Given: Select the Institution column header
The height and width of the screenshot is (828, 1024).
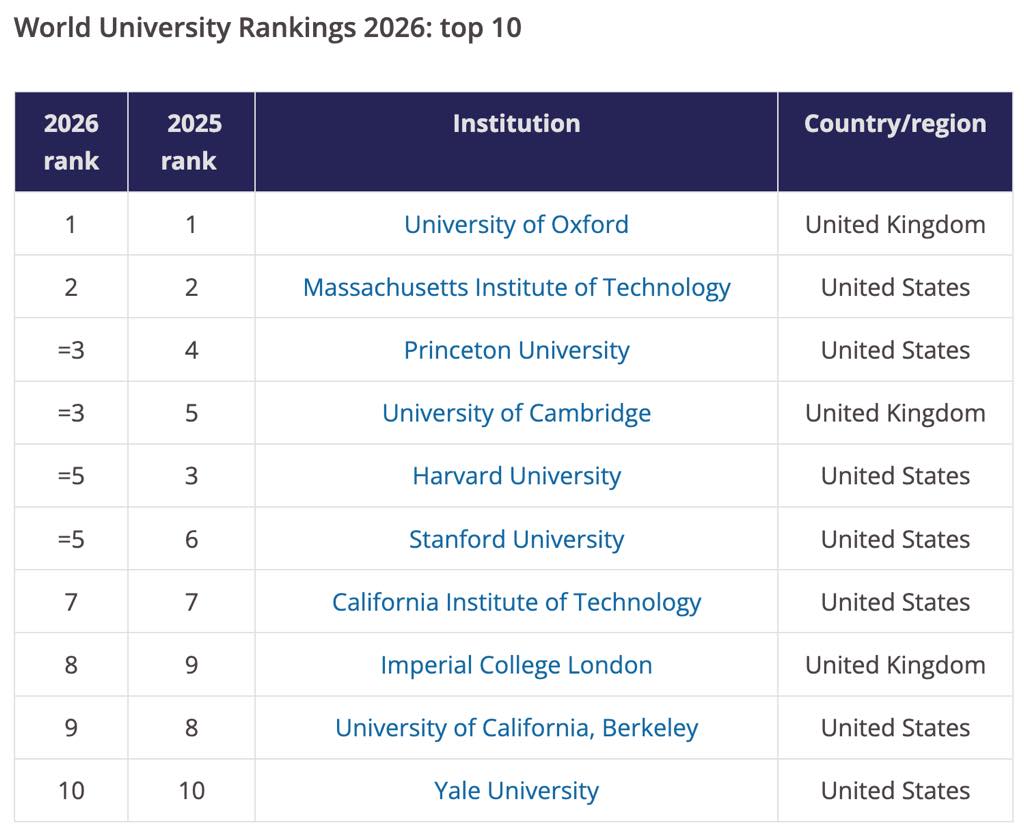Looking at the screenshot, I should point(516,124).
